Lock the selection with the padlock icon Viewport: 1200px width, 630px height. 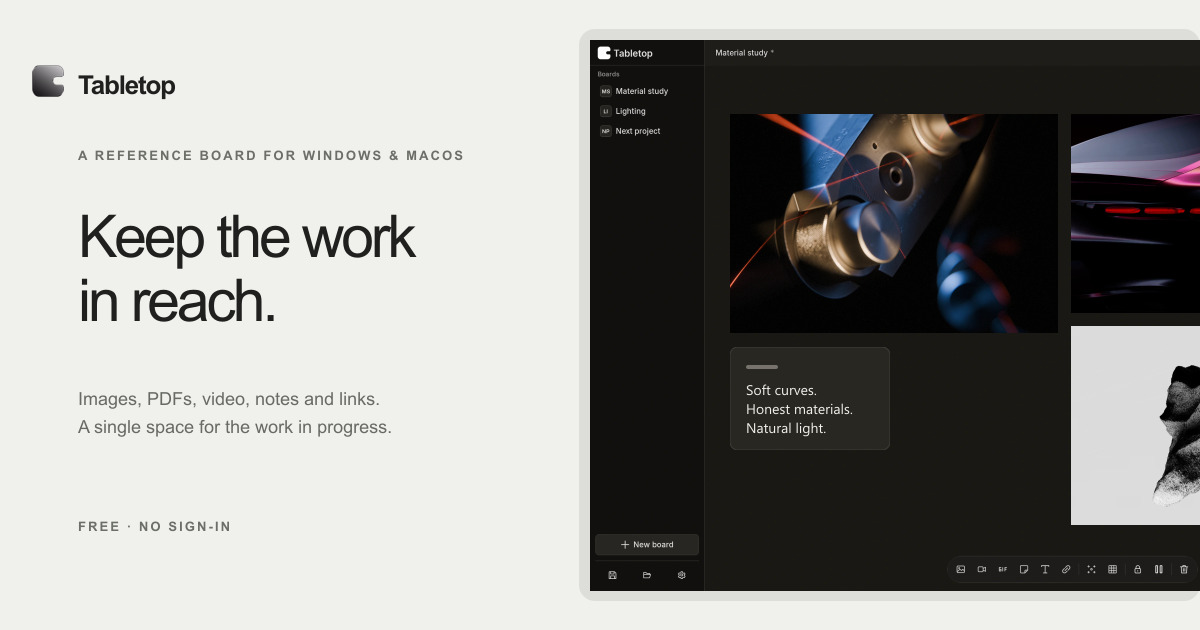click(1137, 569)
